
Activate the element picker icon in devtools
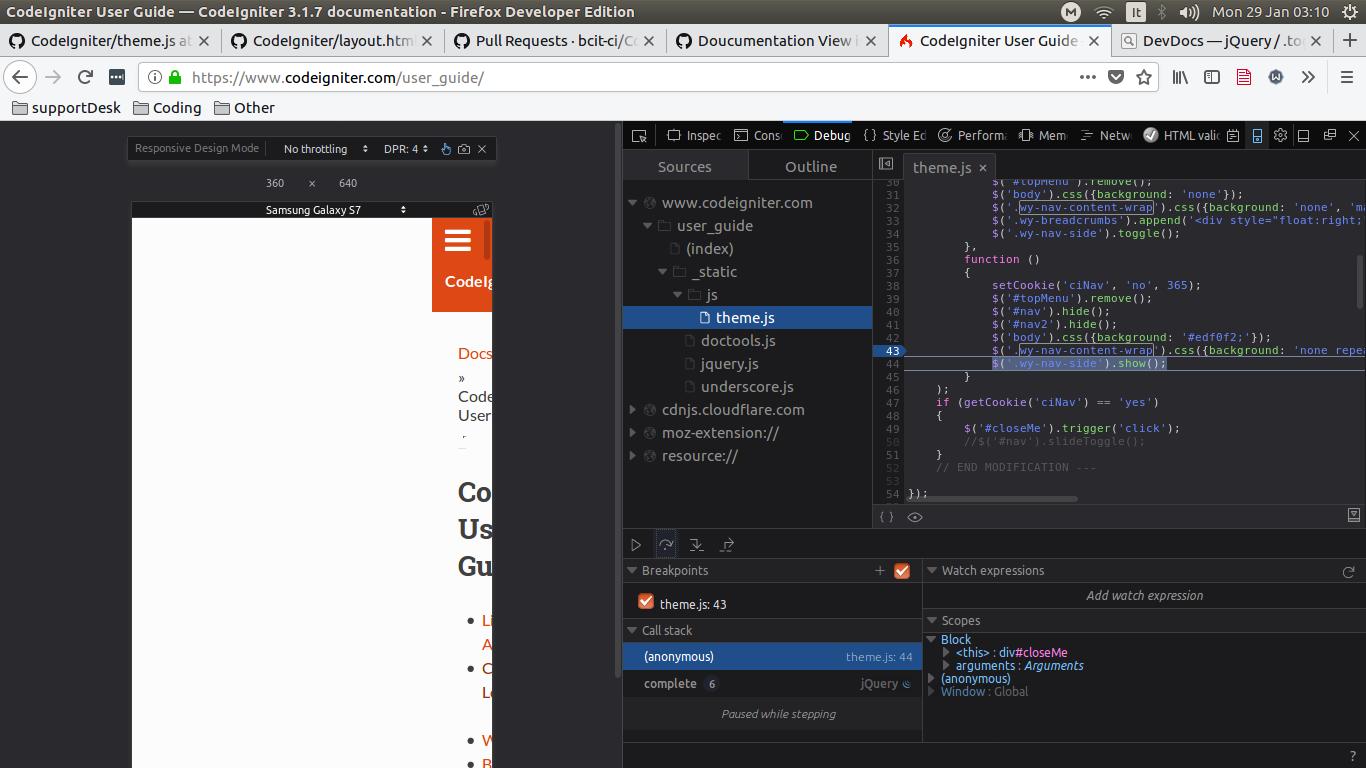point(639,135)
